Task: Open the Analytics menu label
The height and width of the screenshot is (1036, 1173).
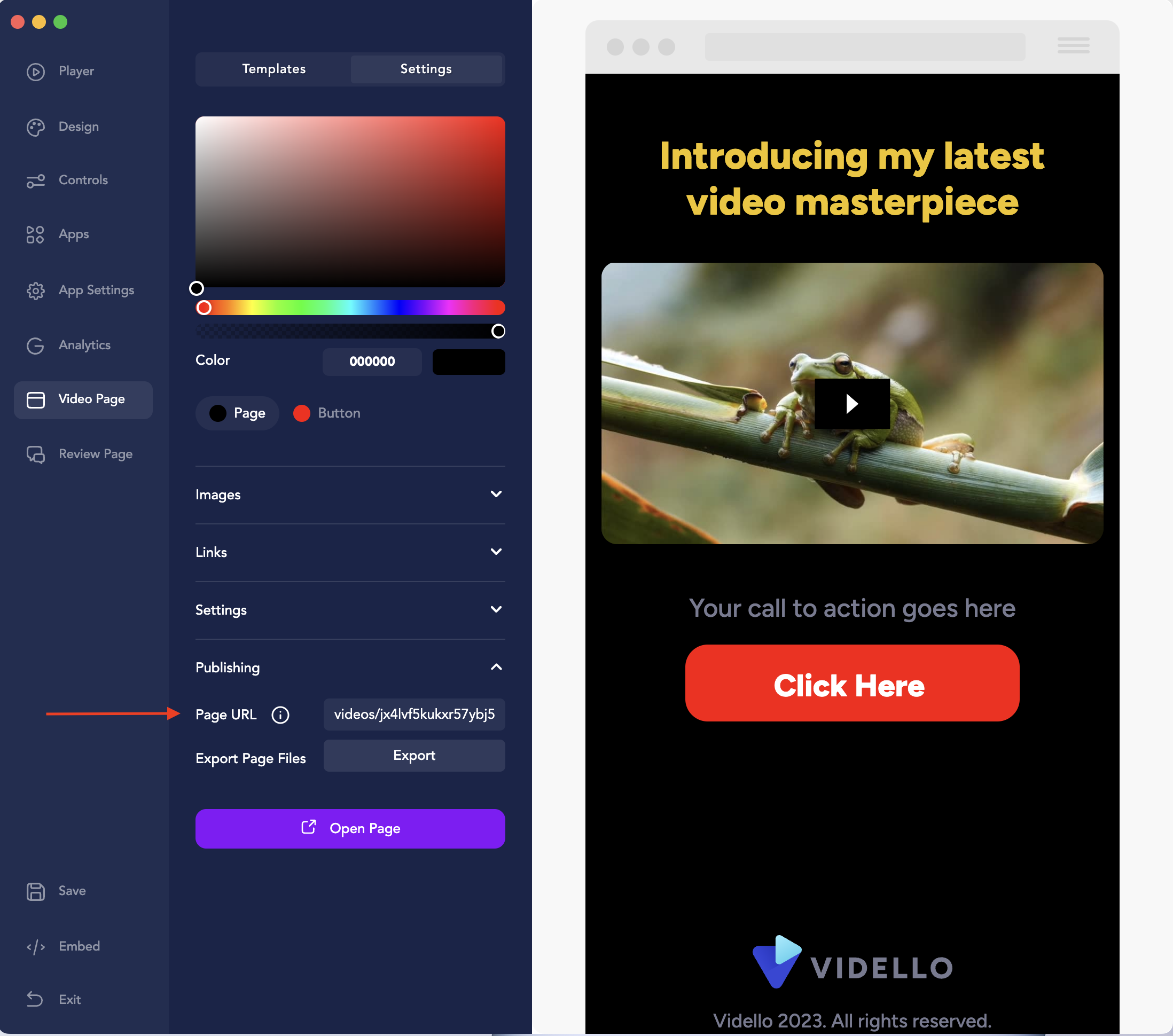Action: [84, 346]
